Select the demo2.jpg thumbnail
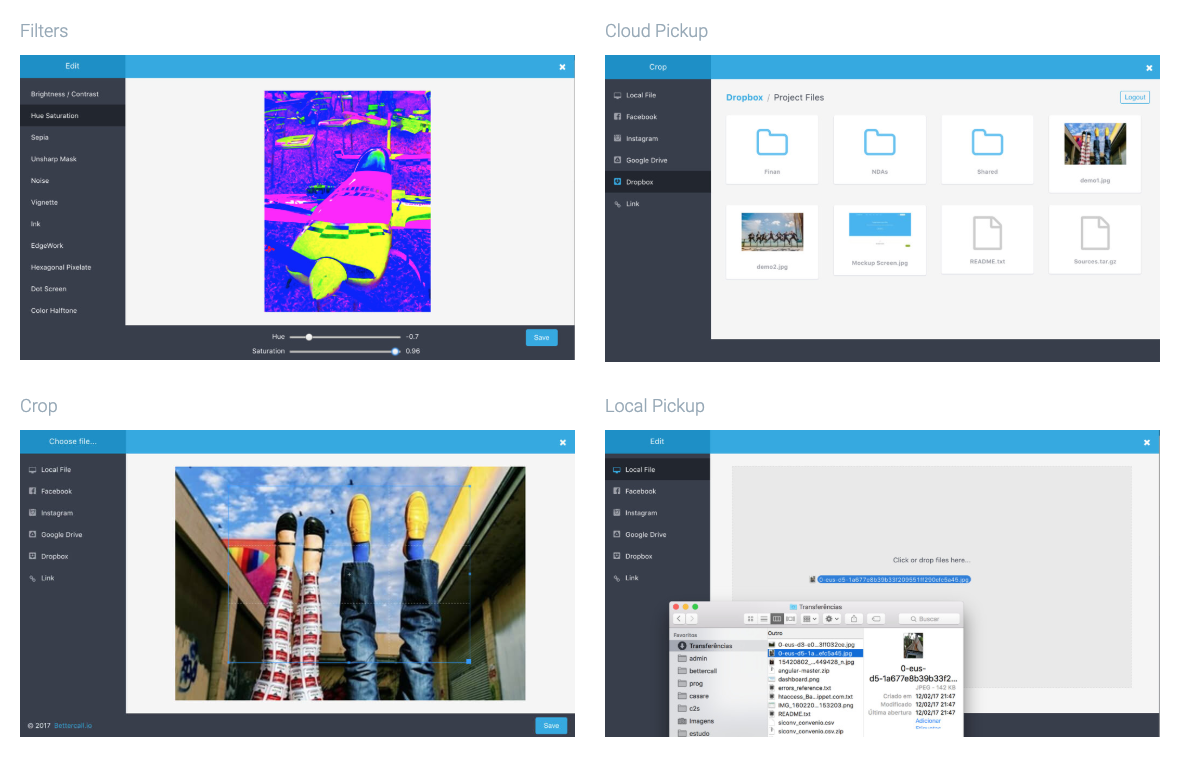Screen dimensions: 1185x770 [x=772, y=232]
